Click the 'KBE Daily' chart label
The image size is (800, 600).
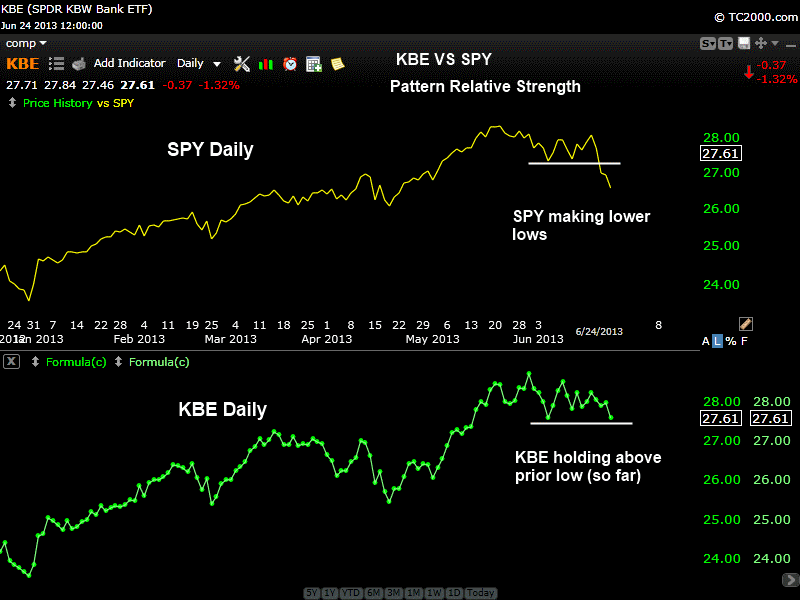[222, 410]
